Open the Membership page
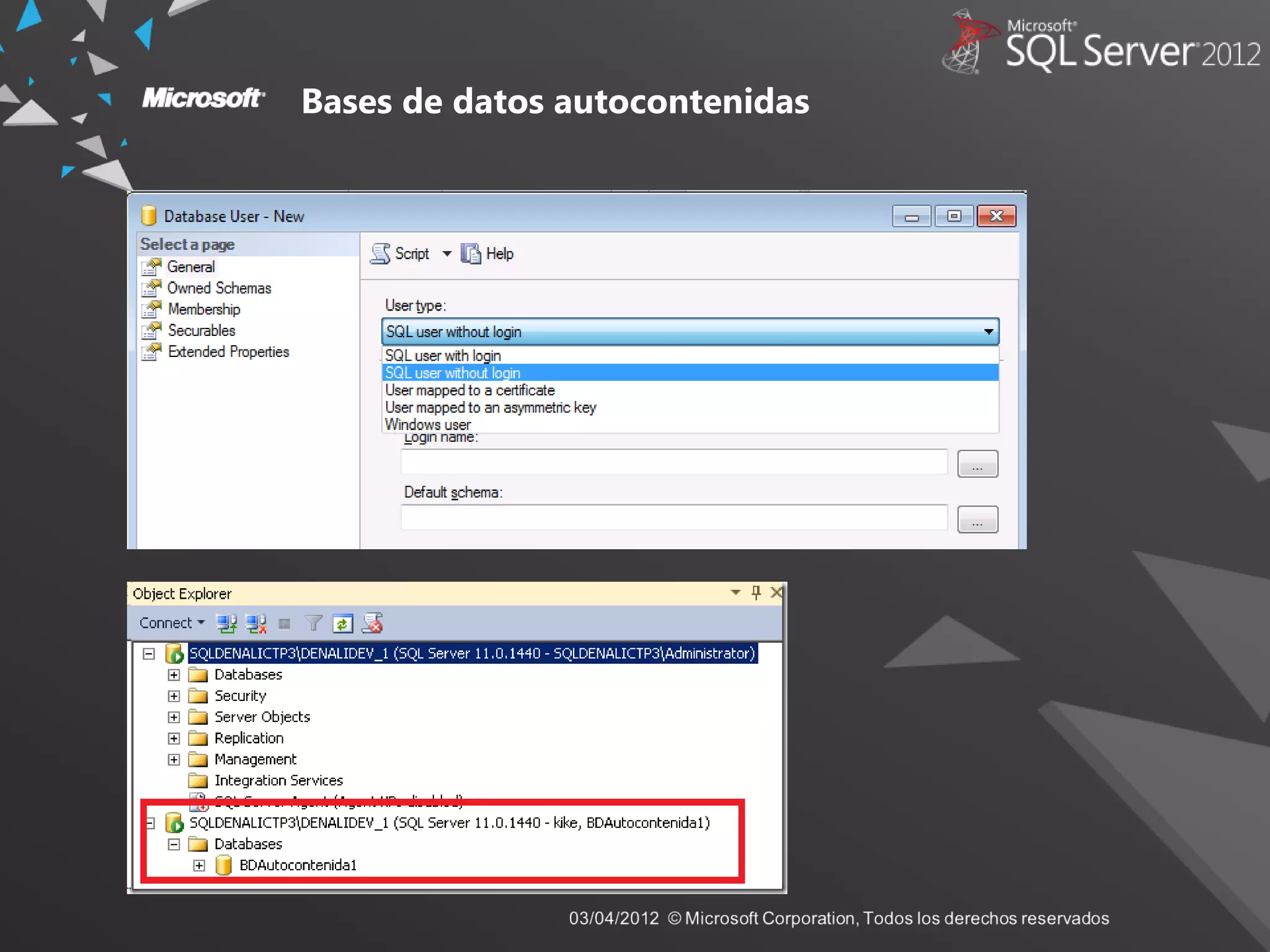This screenshot has width=1270, height=952. (204, 309)
